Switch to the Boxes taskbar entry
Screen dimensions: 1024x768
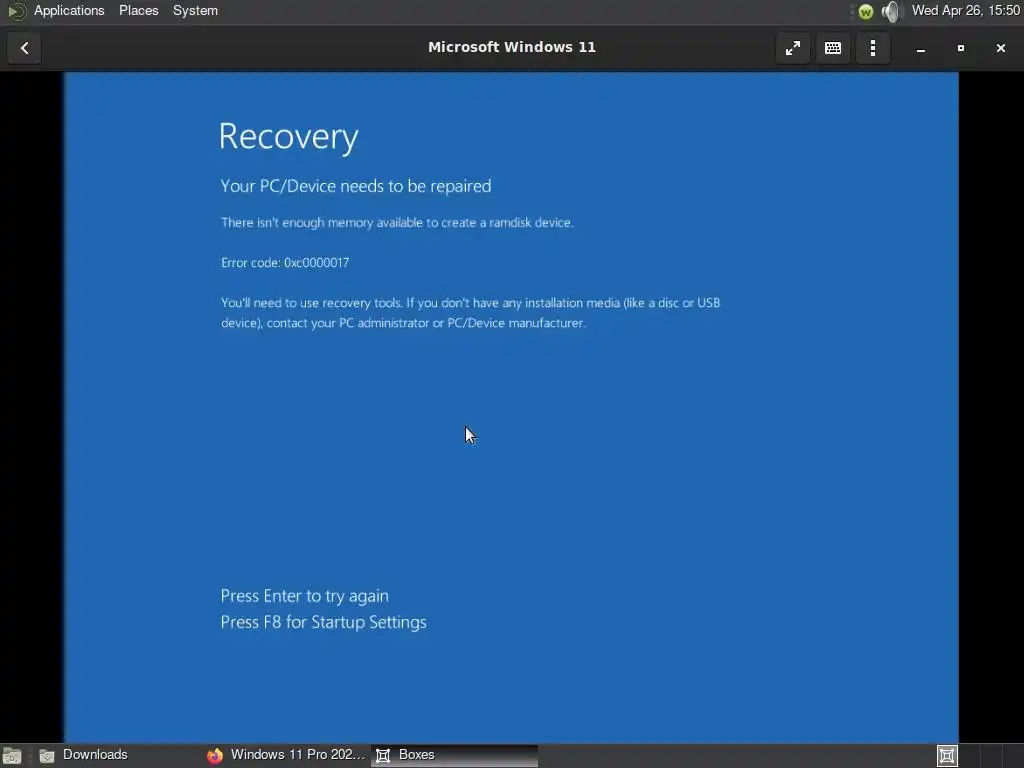(455, 755)
